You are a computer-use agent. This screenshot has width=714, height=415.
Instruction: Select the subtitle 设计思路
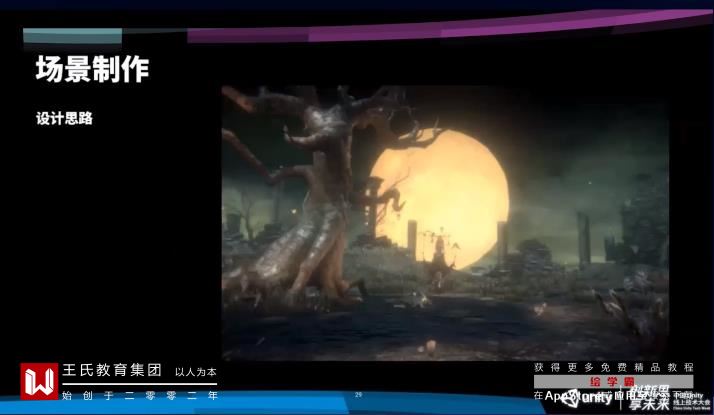tap(64, 118)
